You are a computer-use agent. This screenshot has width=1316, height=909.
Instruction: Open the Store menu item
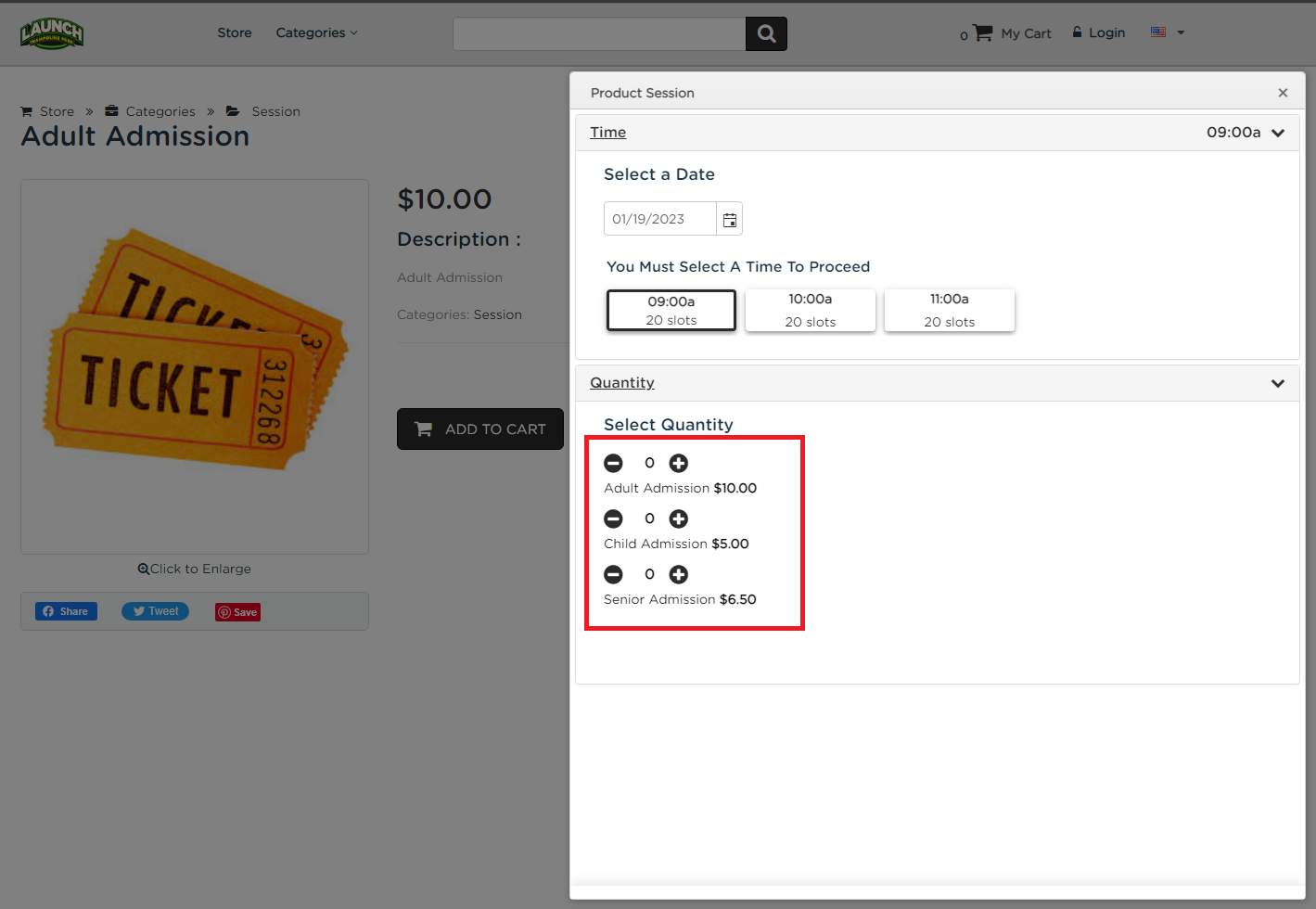[234, 32]
